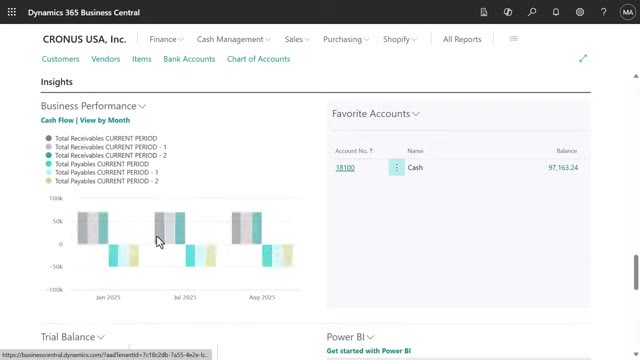Go to the Customers list
The width and height of the screenshot is (640, 360).
coord(60,59)
